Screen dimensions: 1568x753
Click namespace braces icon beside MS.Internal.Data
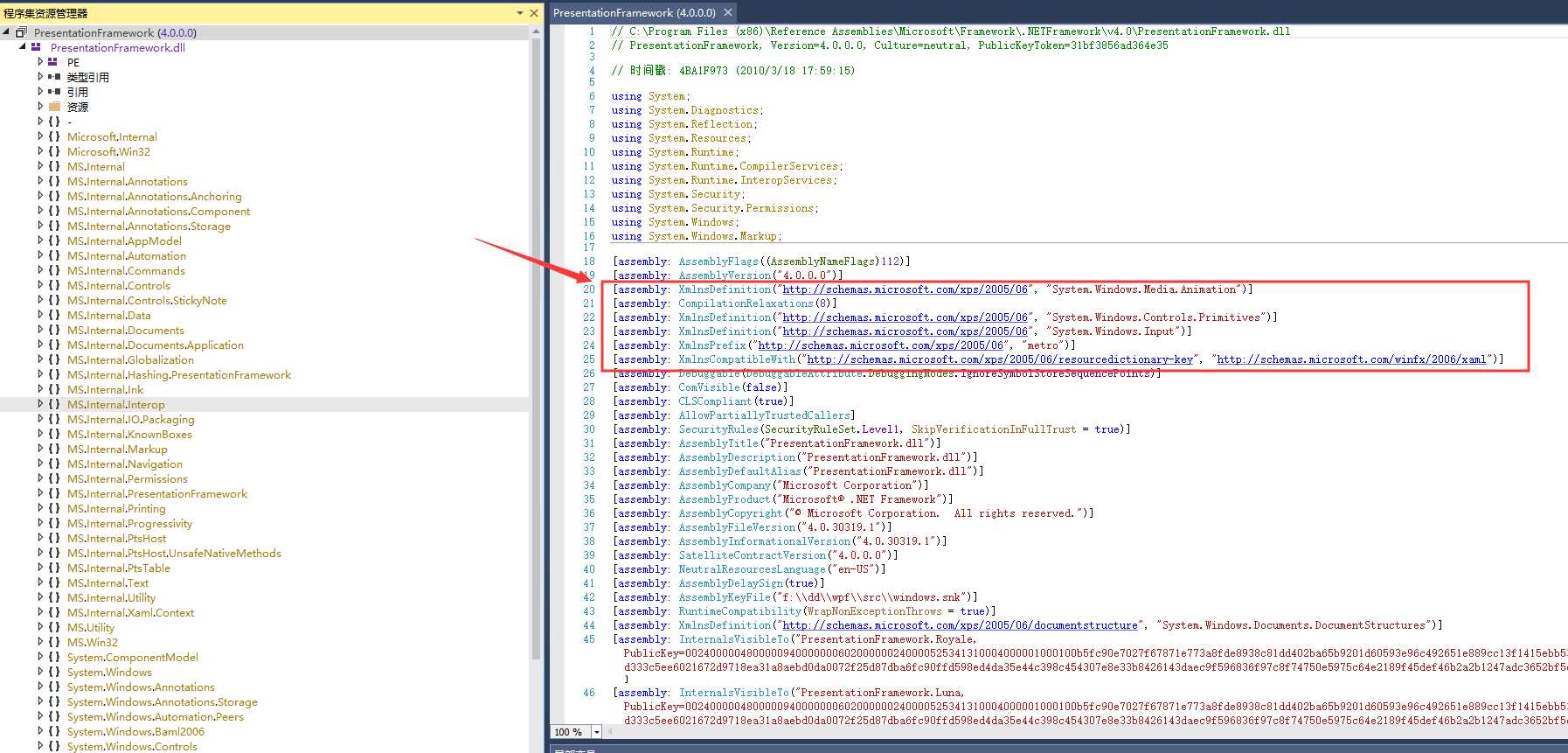point(54,315)
